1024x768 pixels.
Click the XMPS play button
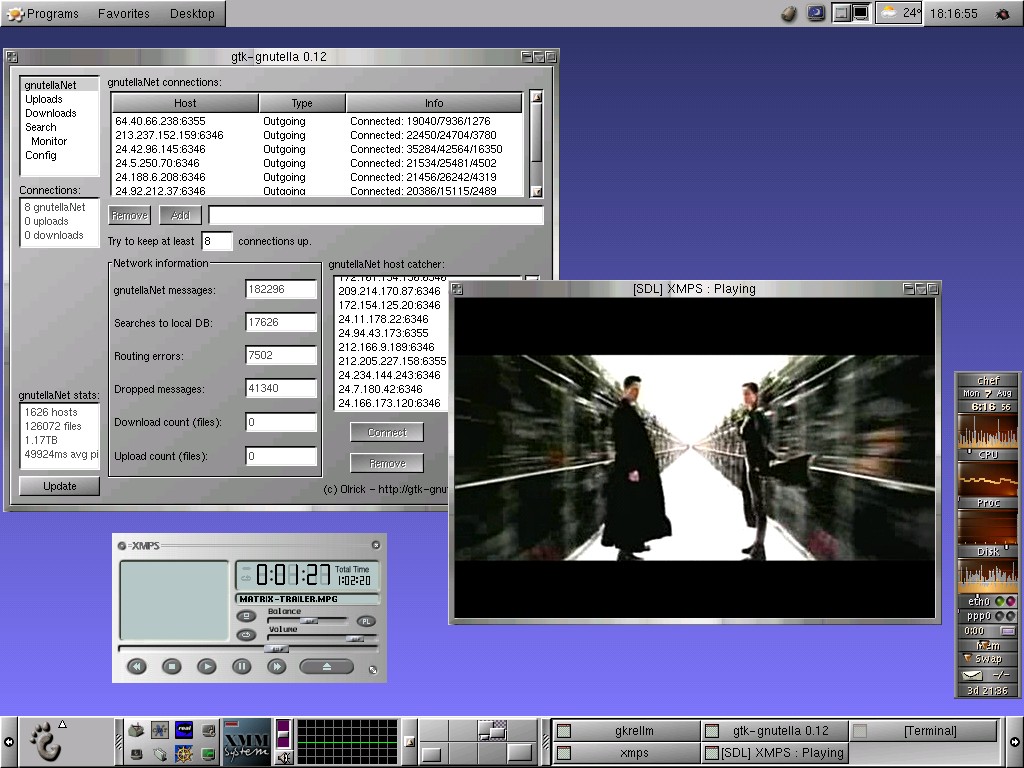pos(206,666)
